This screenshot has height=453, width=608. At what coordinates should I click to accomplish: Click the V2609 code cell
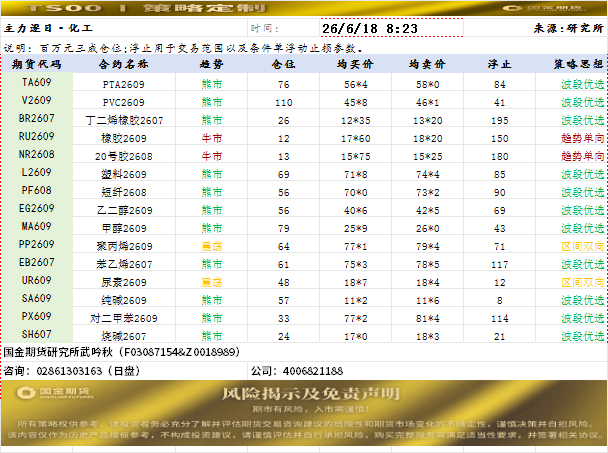pos(37,100)
